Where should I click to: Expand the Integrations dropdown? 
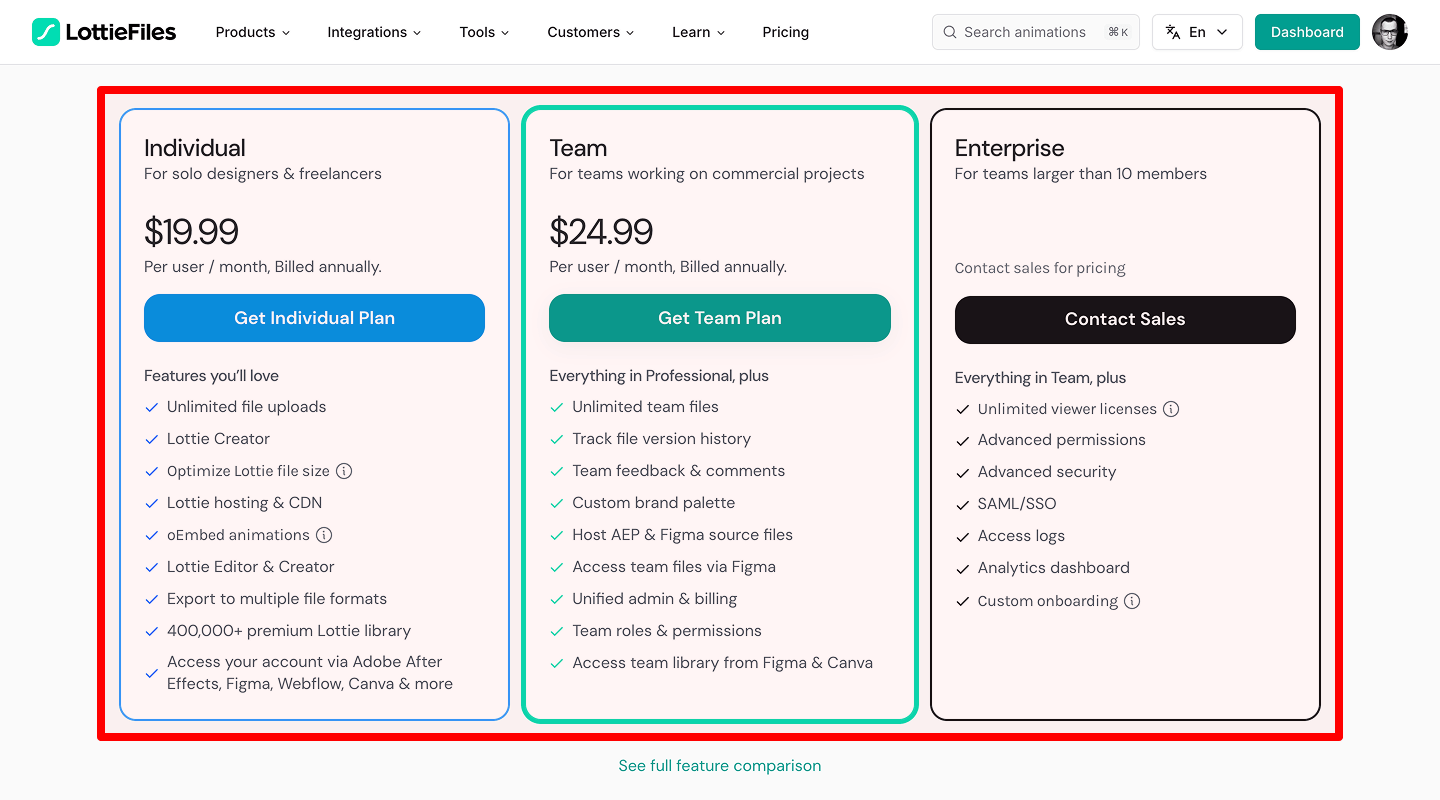pyautogui.click(x=373, y=32)
